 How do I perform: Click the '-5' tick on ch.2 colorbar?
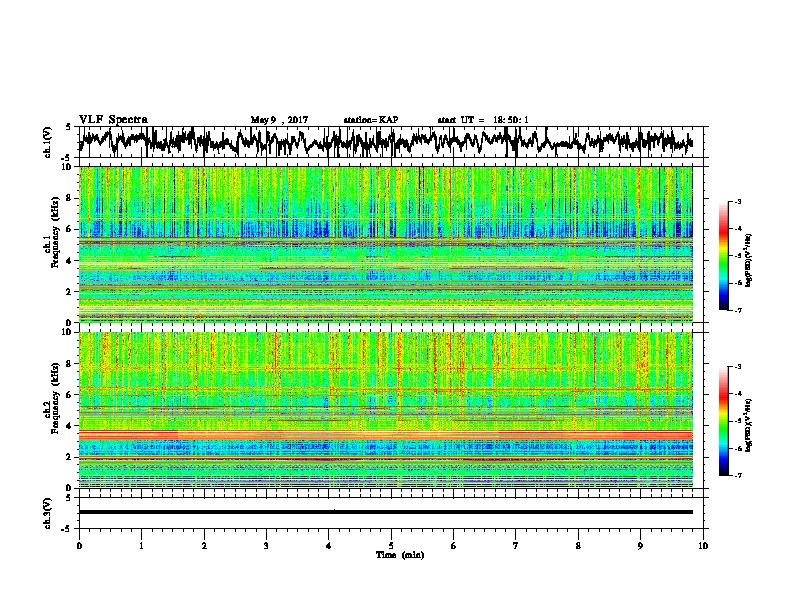click(x=737, y=421)
